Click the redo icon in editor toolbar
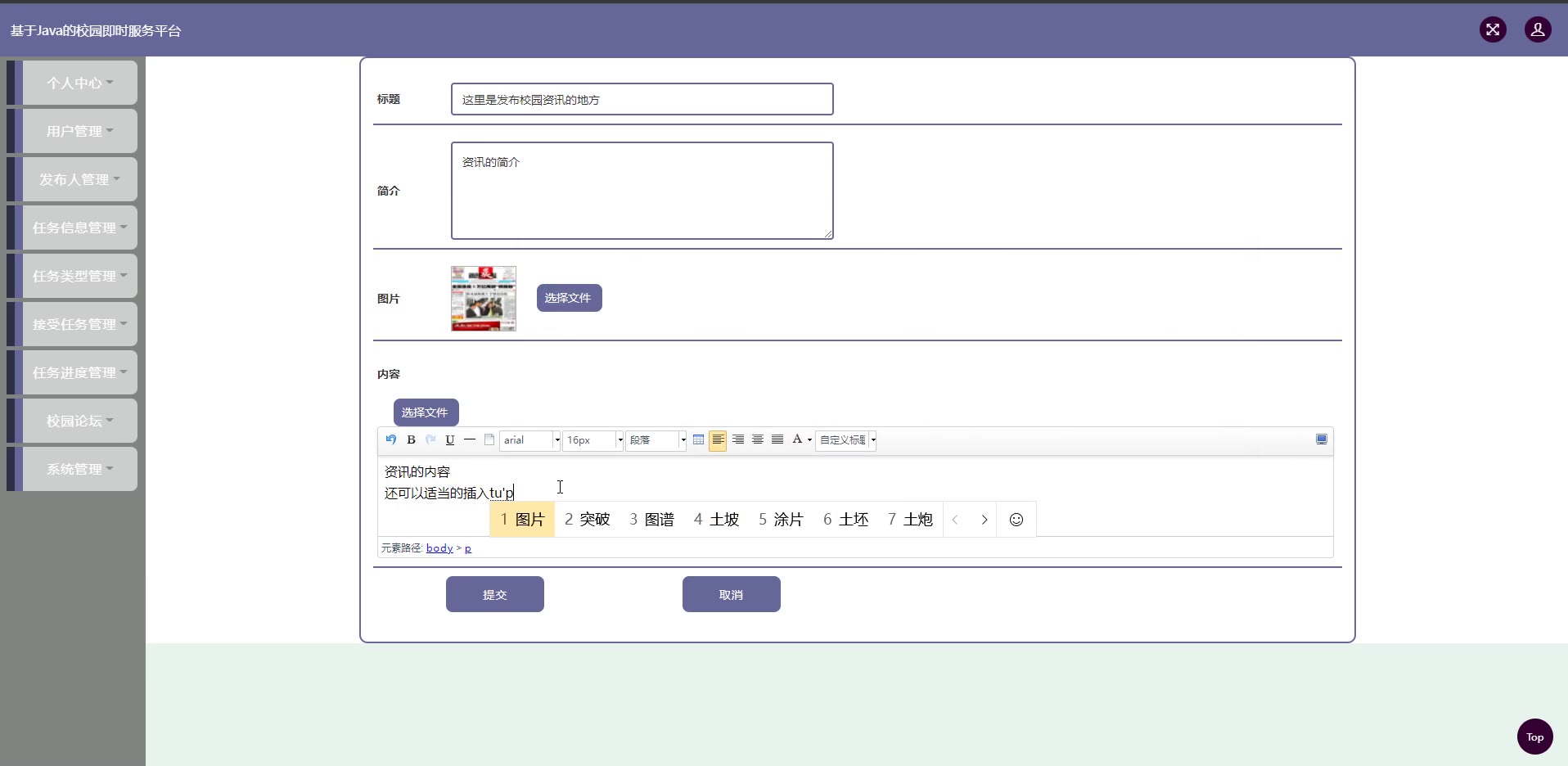The image size is (1568, 766). pyautogui.click(x=430, y=439)
